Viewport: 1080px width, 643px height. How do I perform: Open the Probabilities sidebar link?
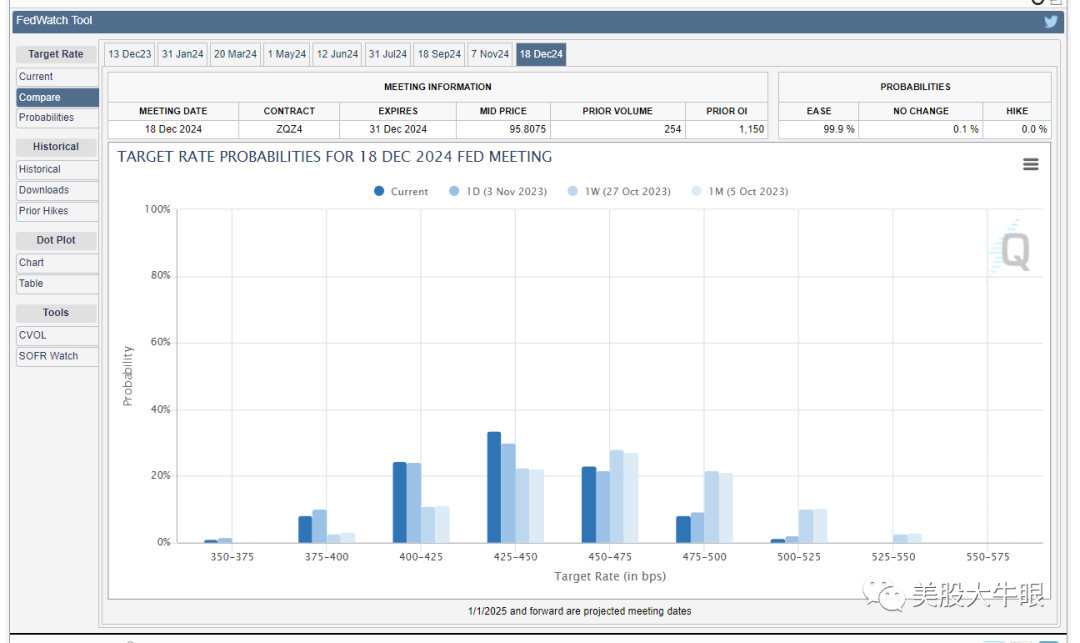[x=57, y=118]
